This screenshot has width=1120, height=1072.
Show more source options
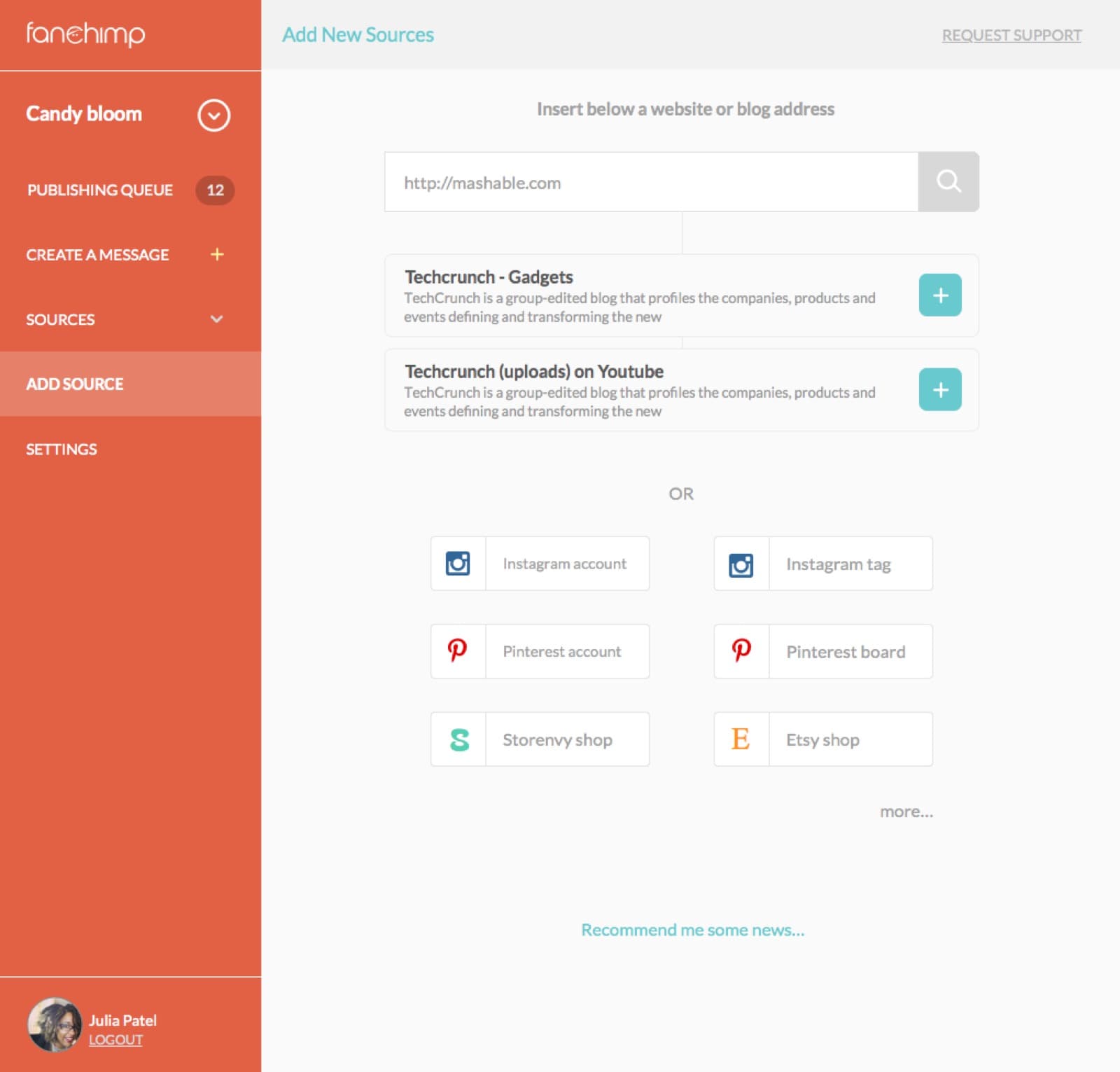[906, 812]
